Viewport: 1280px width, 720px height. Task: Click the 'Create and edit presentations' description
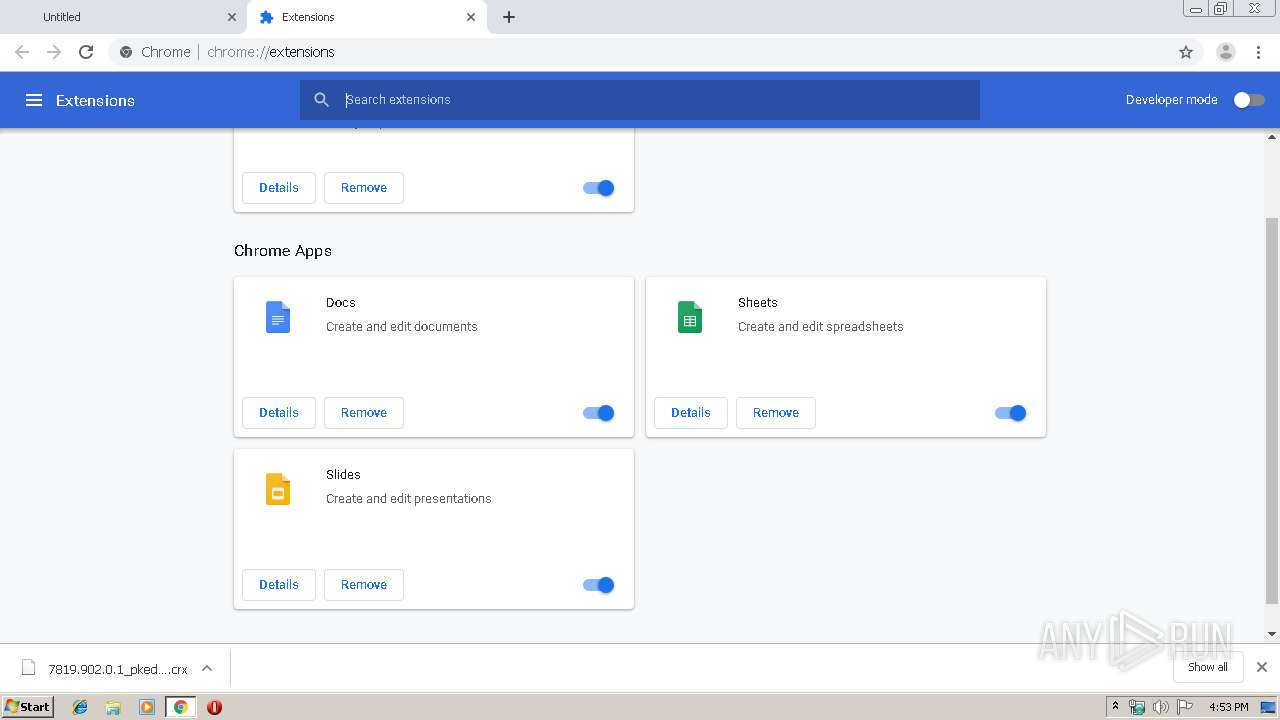[409, 499]
